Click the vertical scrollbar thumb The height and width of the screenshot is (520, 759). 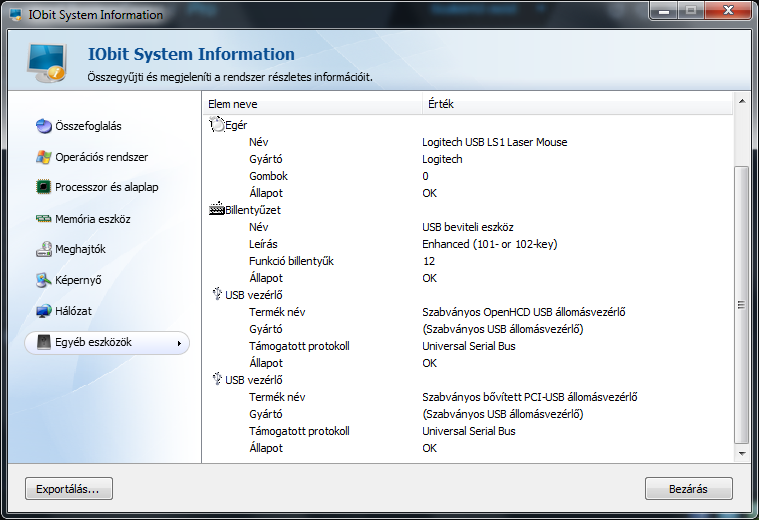click(x=742, y=305)
